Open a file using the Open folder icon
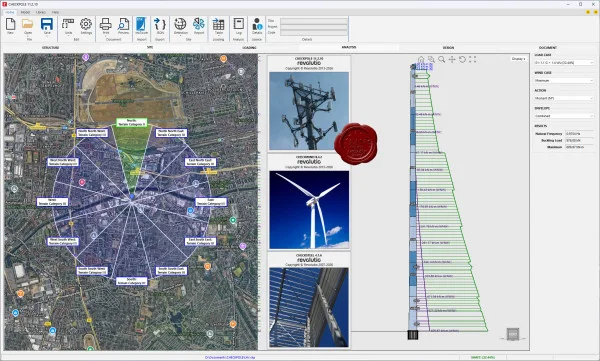 [28, 25]
